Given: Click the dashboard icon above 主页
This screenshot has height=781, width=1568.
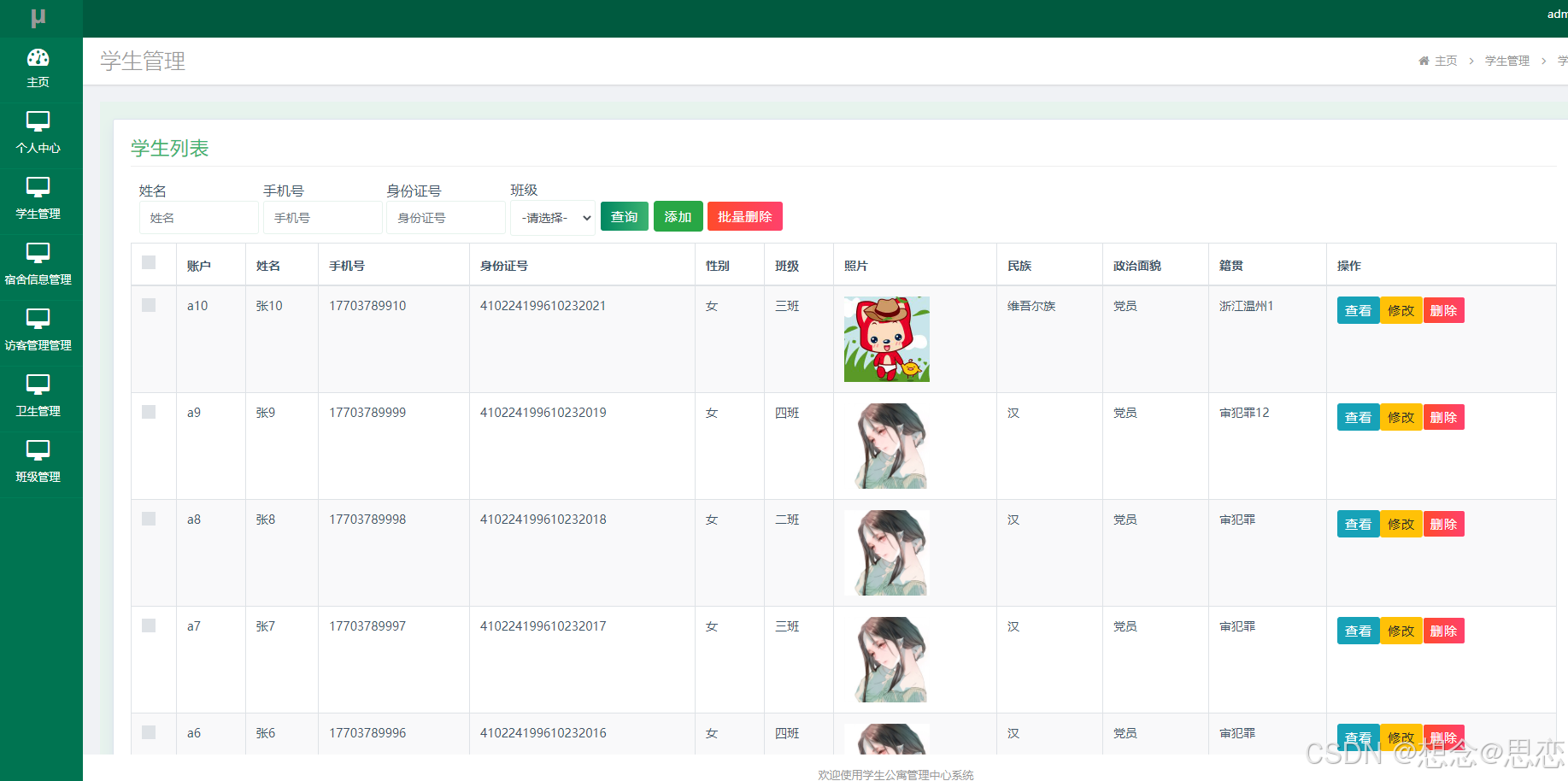Looking at the screenshot, I should coord(38,57).
